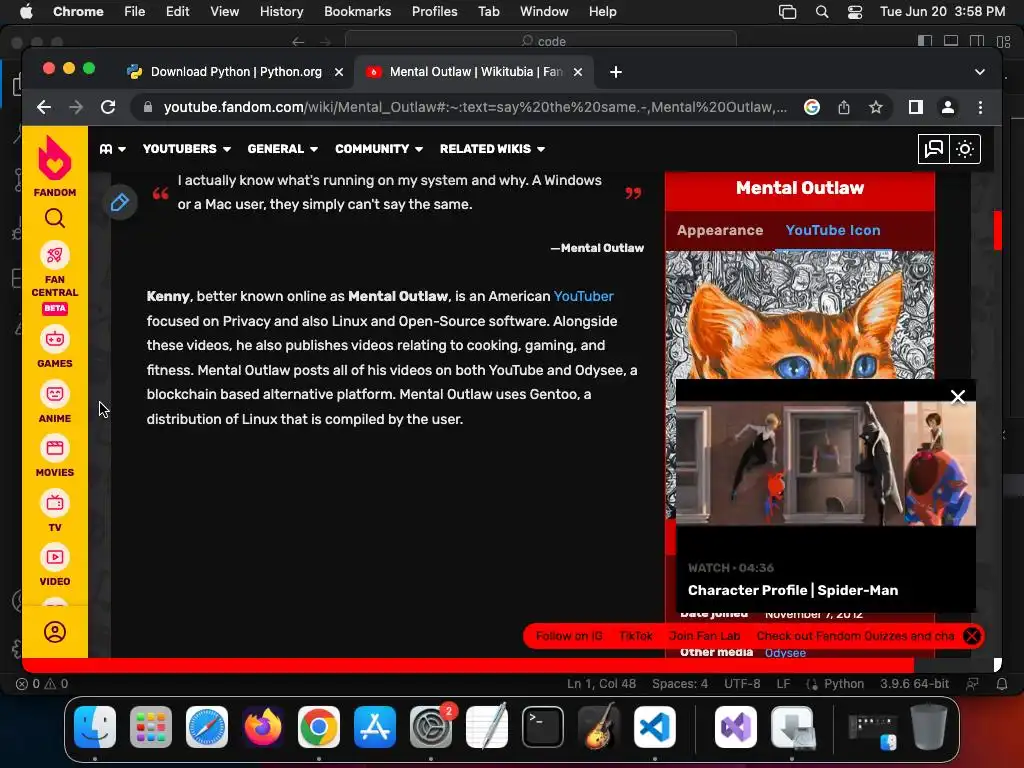Expand the COMMUNITY dropdown
1024x768 pixels.
coord(379,149)
